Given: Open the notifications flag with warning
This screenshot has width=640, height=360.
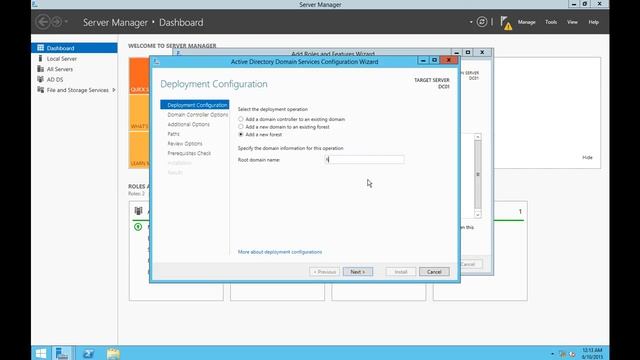Looking at the screenshot, I should (x=506, y=23).
